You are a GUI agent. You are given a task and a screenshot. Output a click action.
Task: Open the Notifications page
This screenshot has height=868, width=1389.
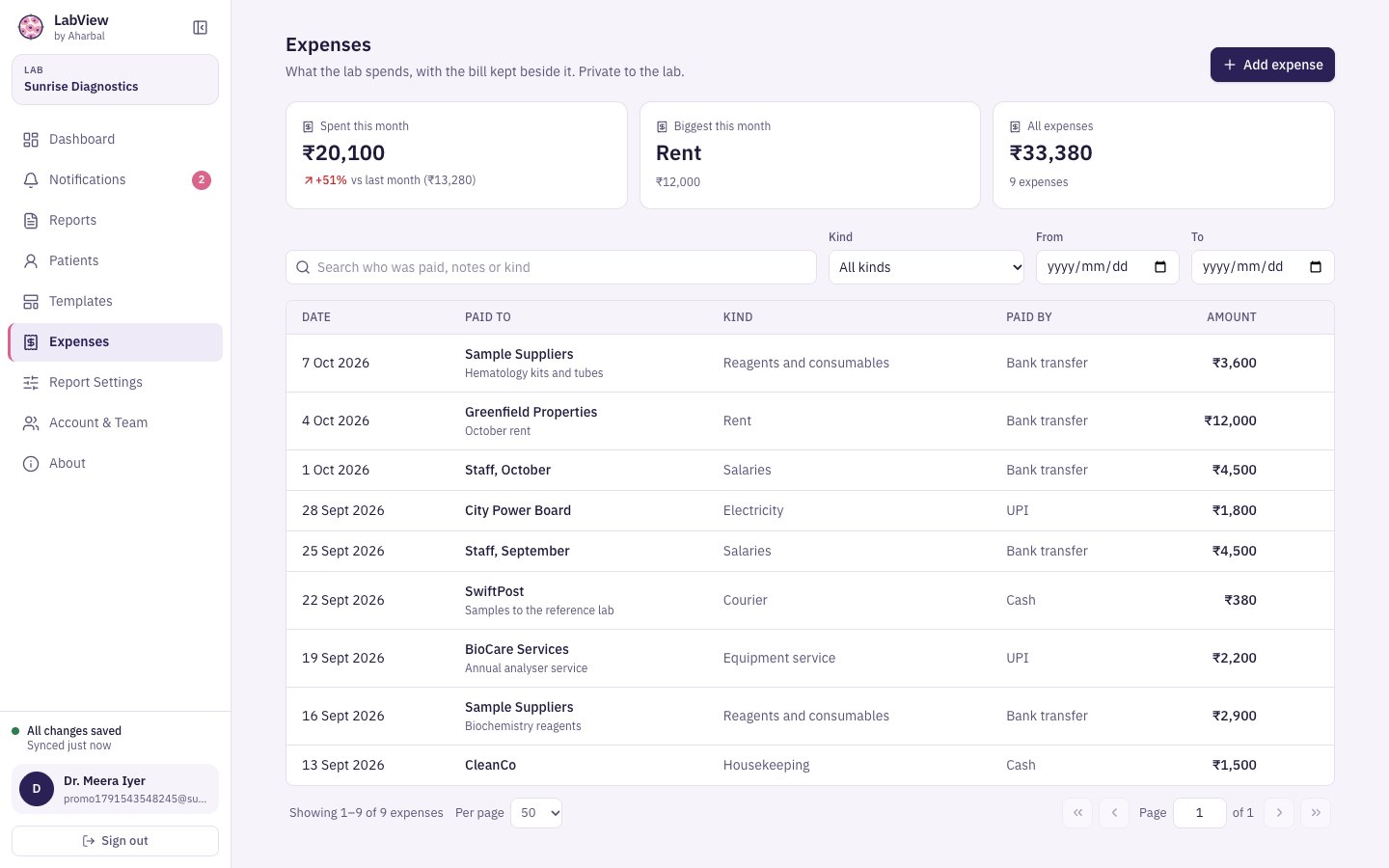click(115, 179)
